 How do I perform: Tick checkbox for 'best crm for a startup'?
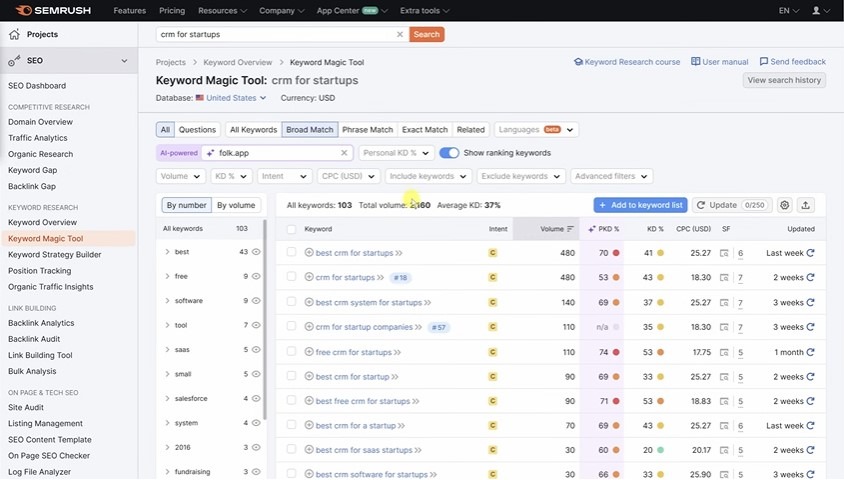click(x=291, y=425)
